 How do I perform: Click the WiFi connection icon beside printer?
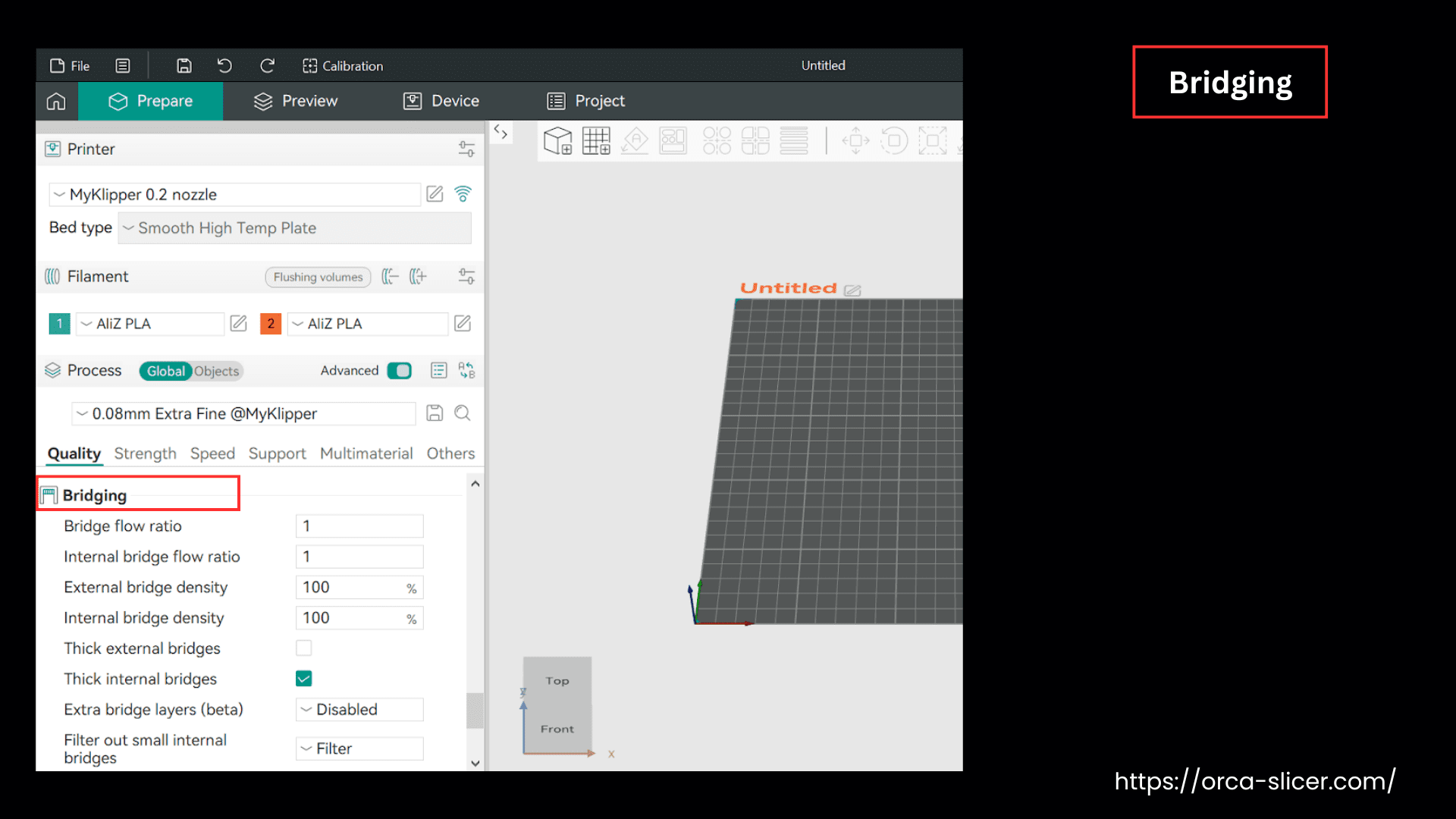(463, 194)
